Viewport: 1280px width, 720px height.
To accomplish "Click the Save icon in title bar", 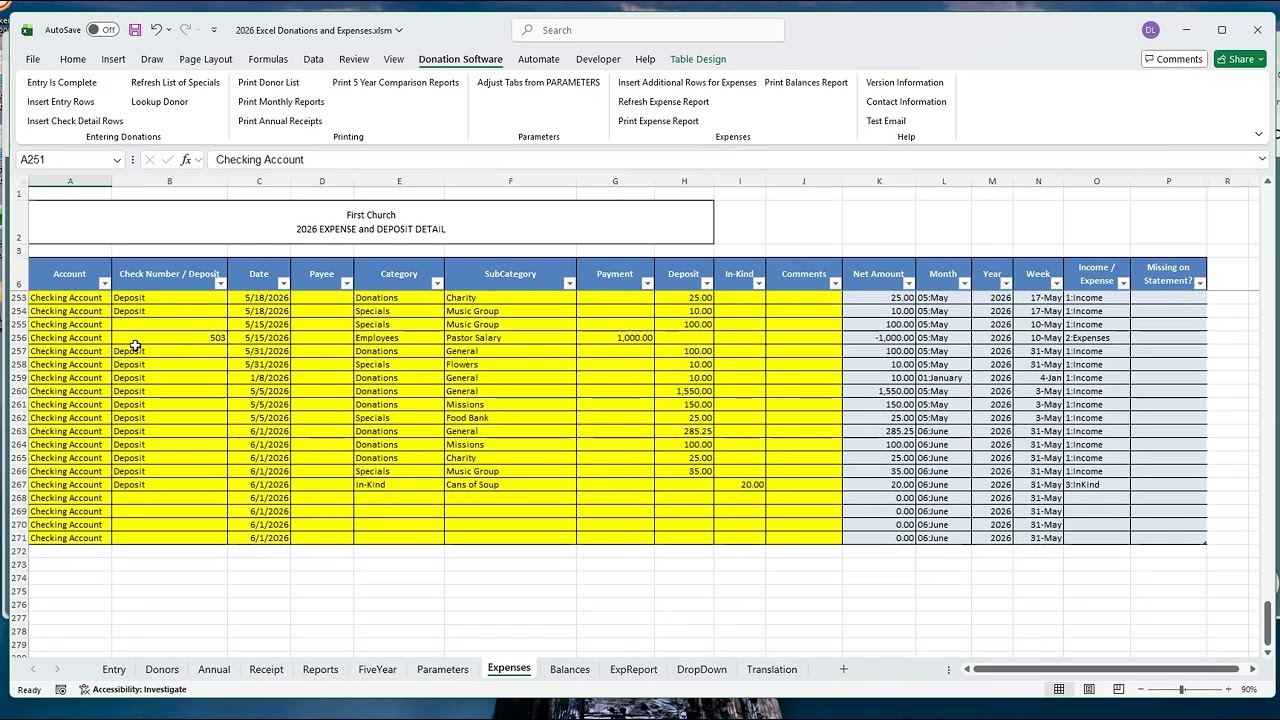I will pos(135,30).
